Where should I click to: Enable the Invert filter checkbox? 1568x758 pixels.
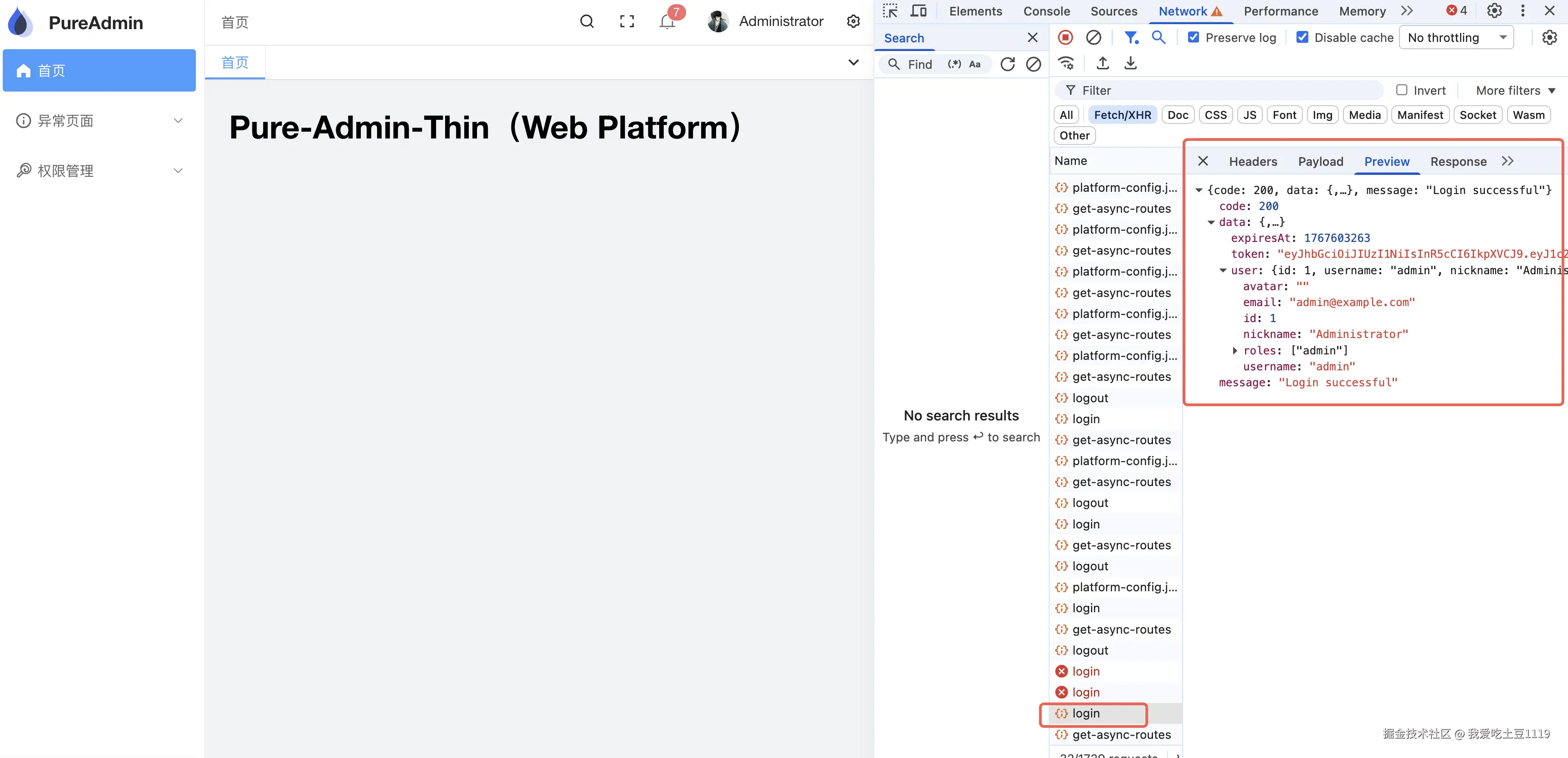tap(1402, 90)
